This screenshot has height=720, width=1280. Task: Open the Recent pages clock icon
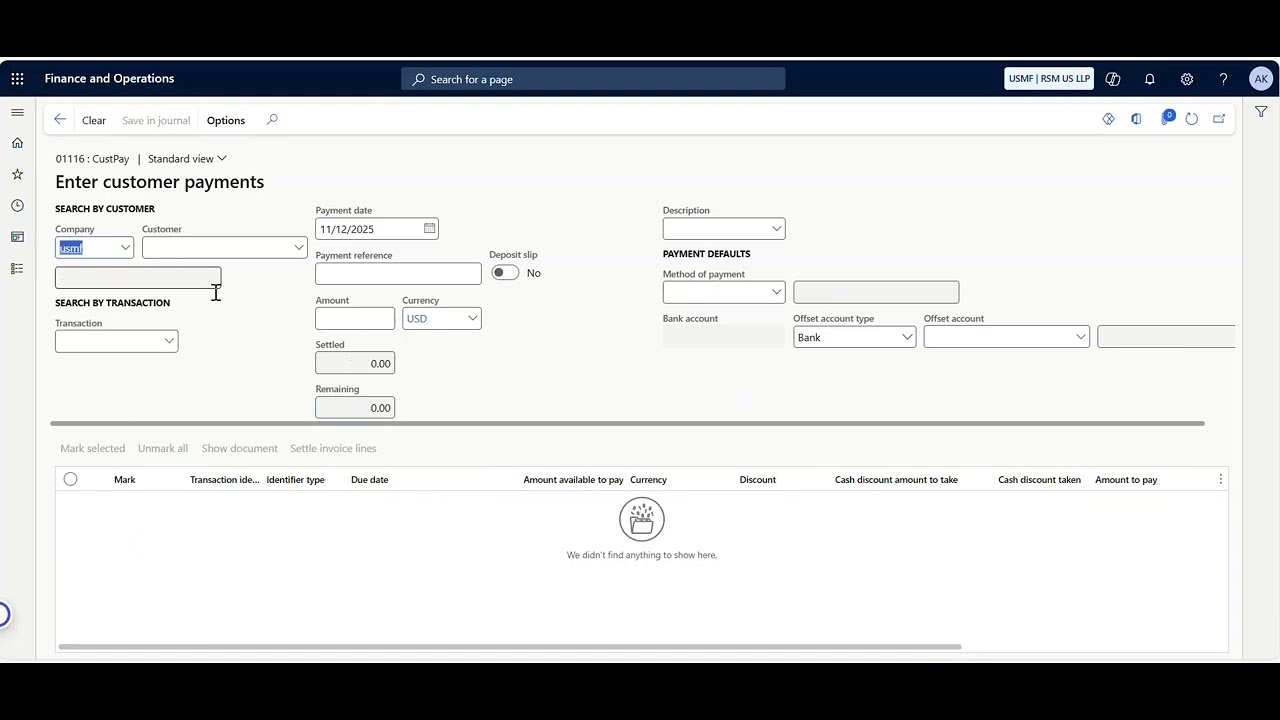tap(17, 206)
